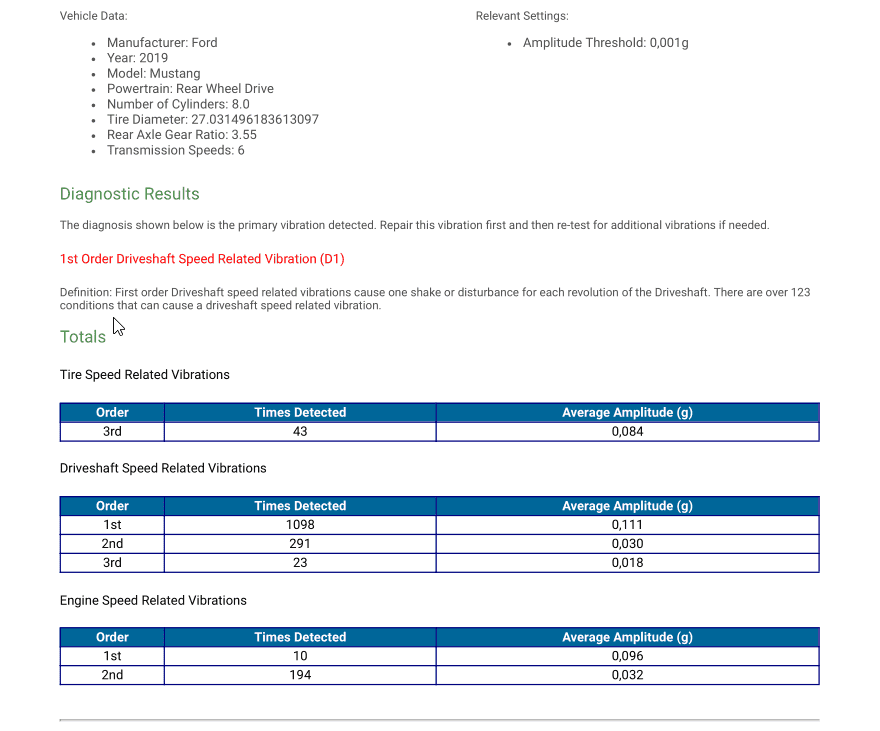Screen dimensions: 880x731
Task: Click the 'Transmission Speeds: 6' entry
Action: [176, 150]
